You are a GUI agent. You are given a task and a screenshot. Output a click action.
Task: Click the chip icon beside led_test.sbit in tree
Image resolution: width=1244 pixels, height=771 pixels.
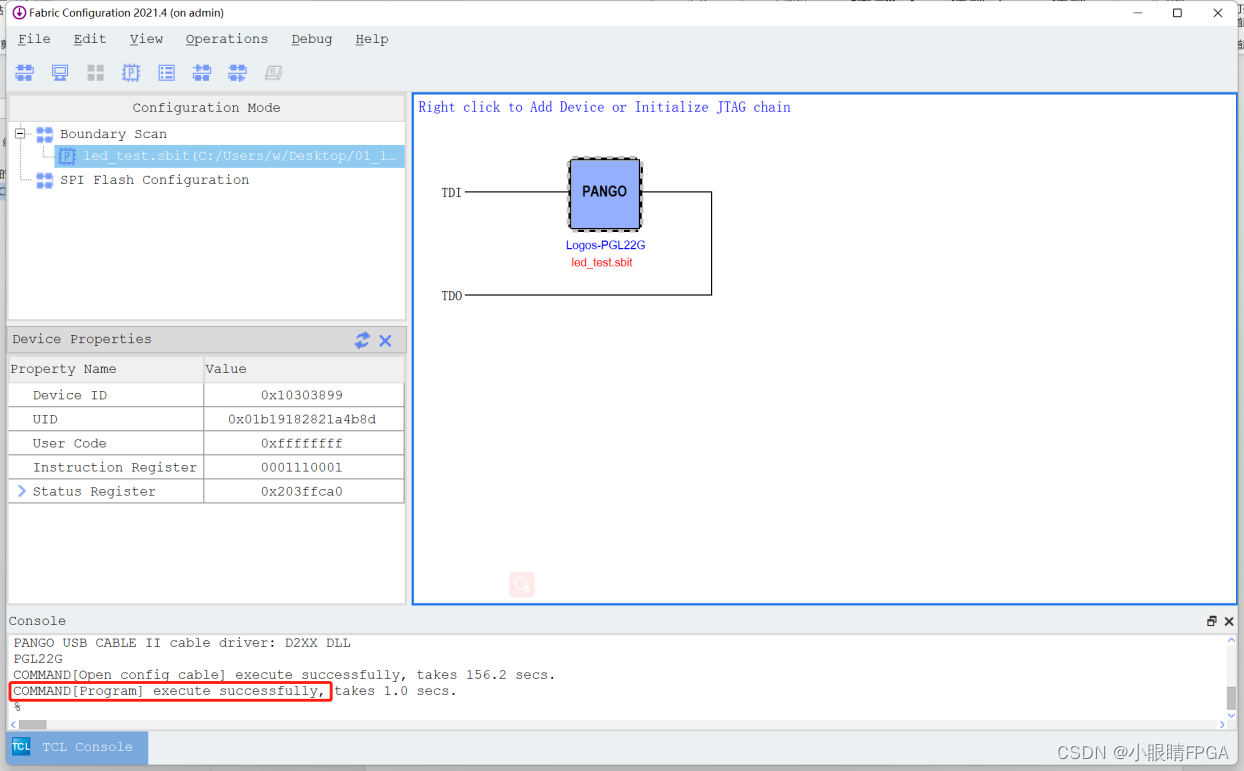click(67, 156)
